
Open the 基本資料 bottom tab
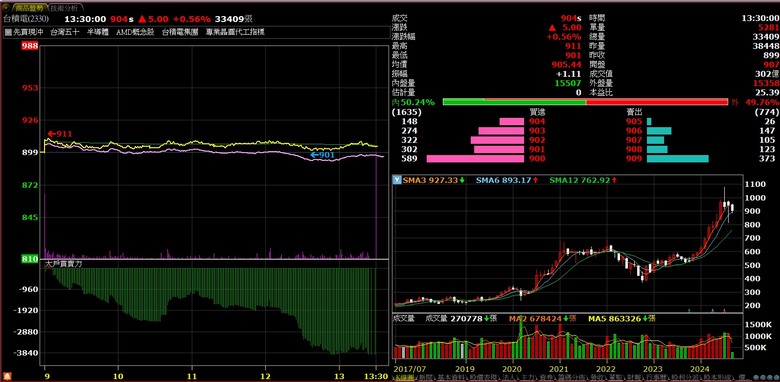[x=451, y=379]
